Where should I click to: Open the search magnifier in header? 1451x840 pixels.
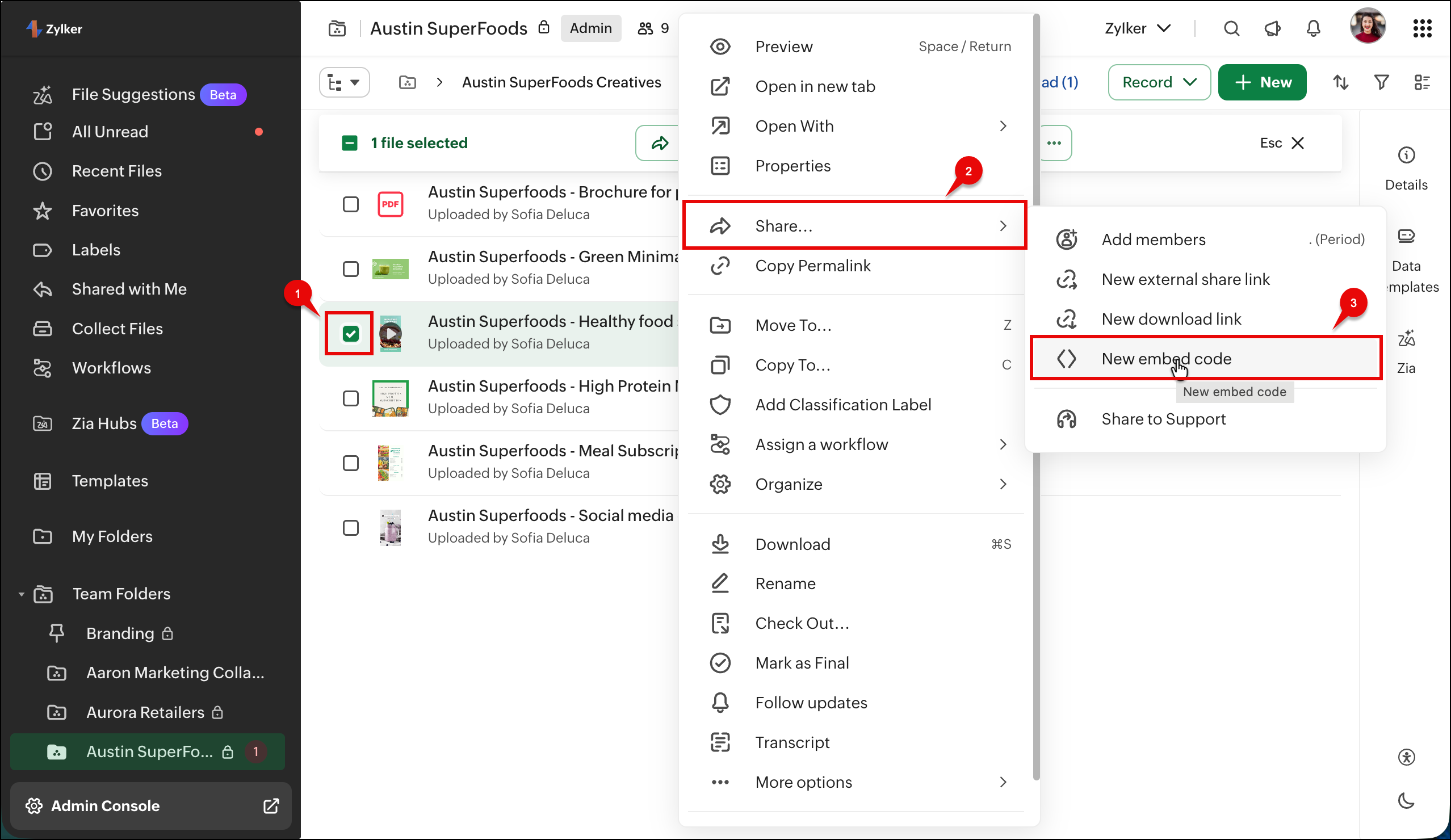[x=1231, y=28]
